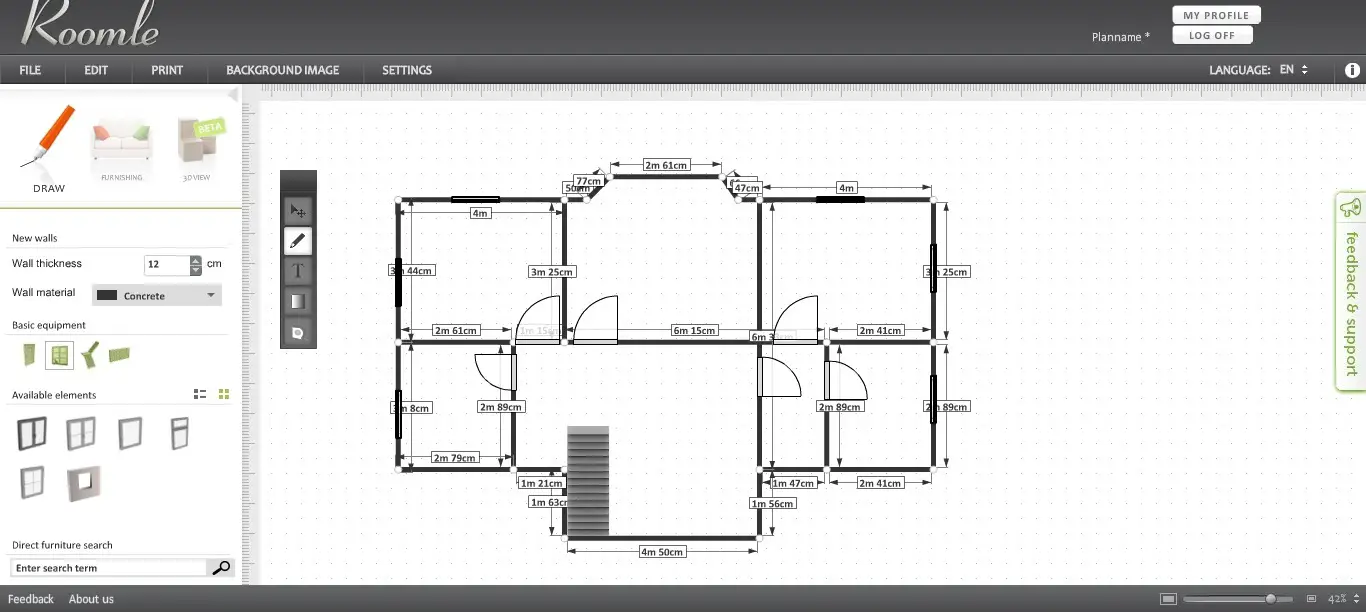Click the Concrete dark color swatch
Image resolution: width=1366 pixels, height=612 pixels.
click(x=107, y=295)
